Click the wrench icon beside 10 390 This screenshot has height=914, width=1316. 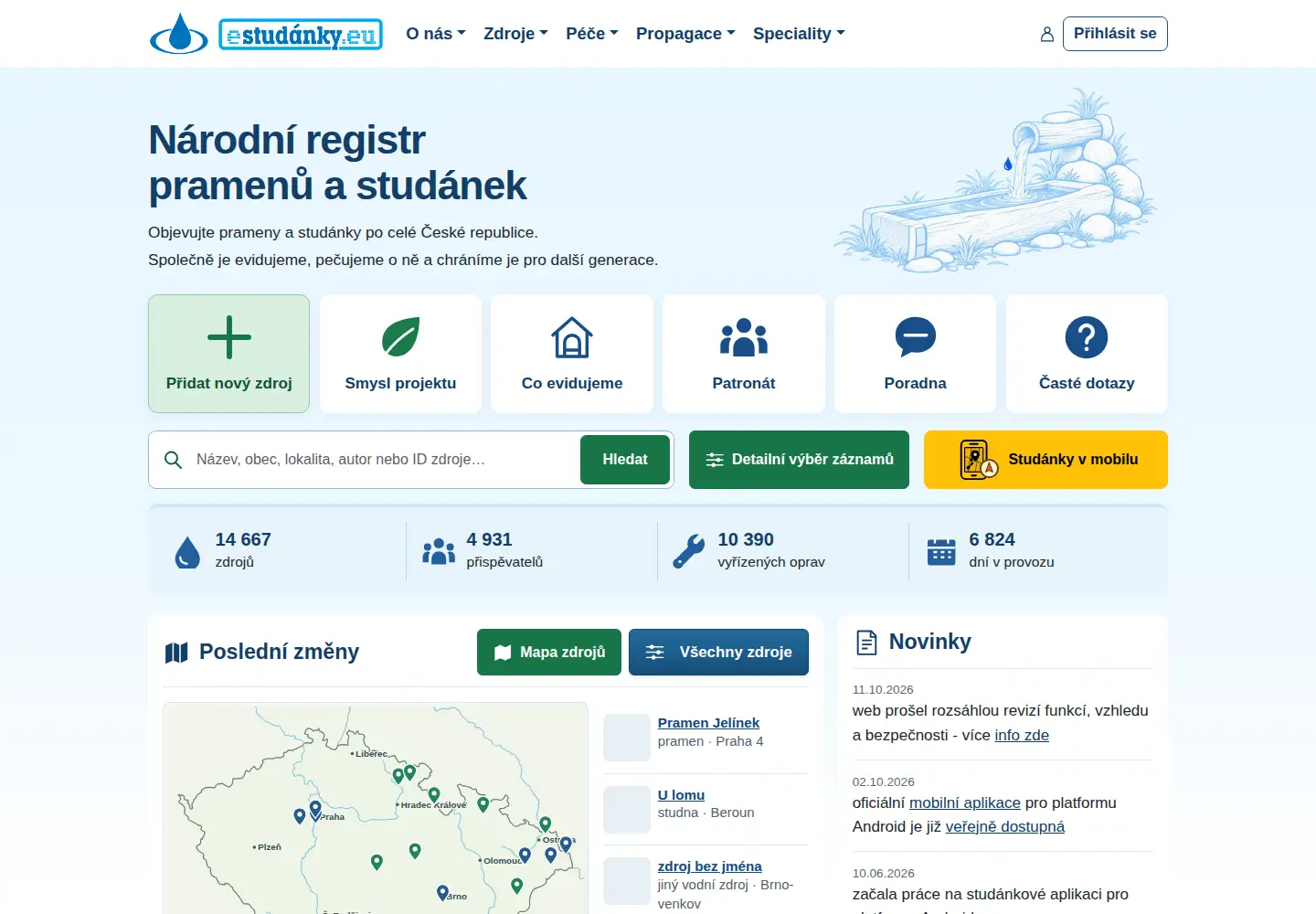coord(689,552)
